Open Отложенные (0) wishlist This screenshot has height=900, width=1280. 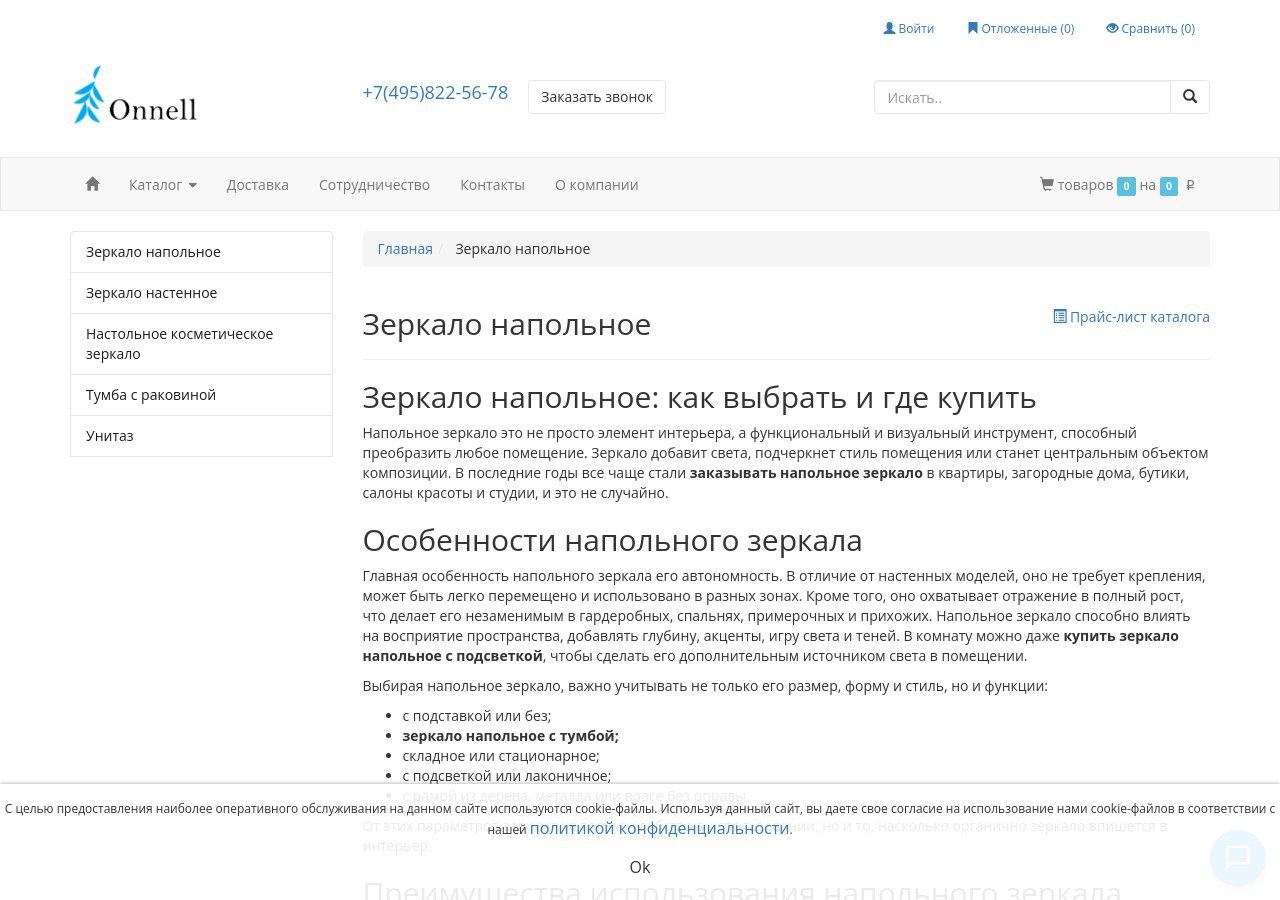tap(1021, 28)
